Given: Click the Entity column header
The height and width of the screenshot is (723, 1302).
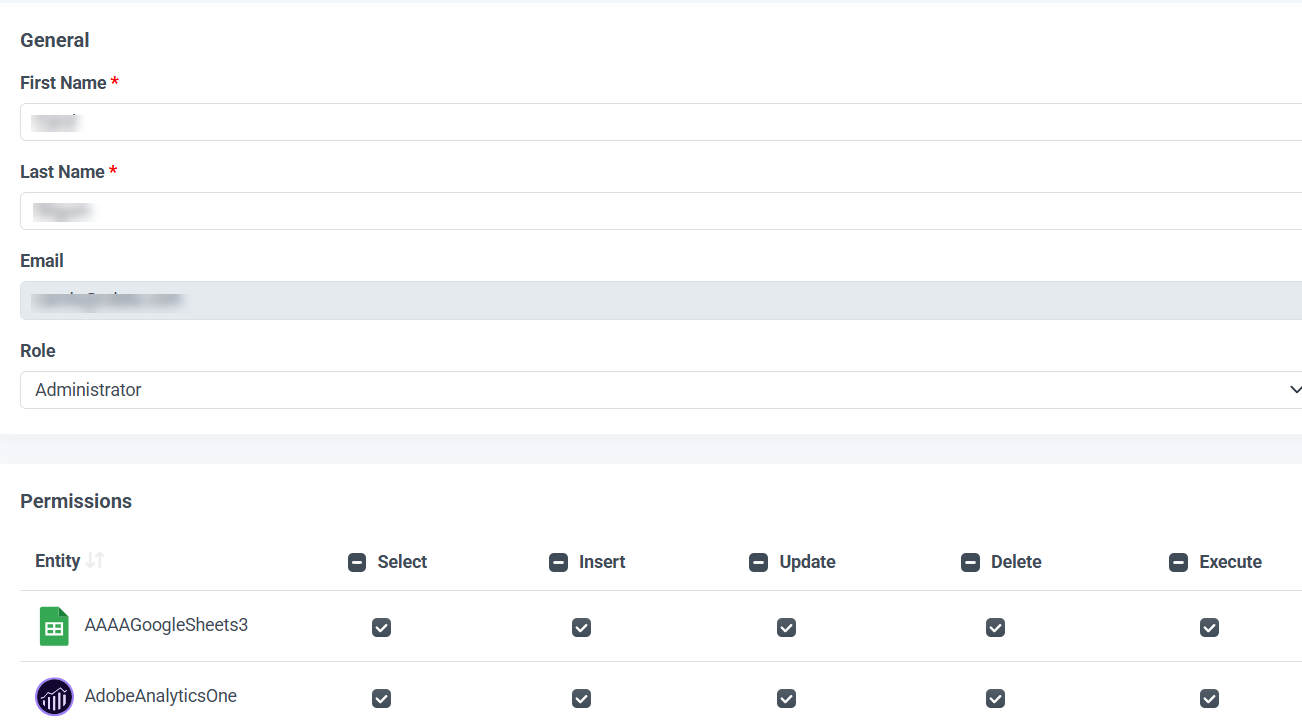Looking at the screenshot, I should pyautogui.click(x=55, y=561).
